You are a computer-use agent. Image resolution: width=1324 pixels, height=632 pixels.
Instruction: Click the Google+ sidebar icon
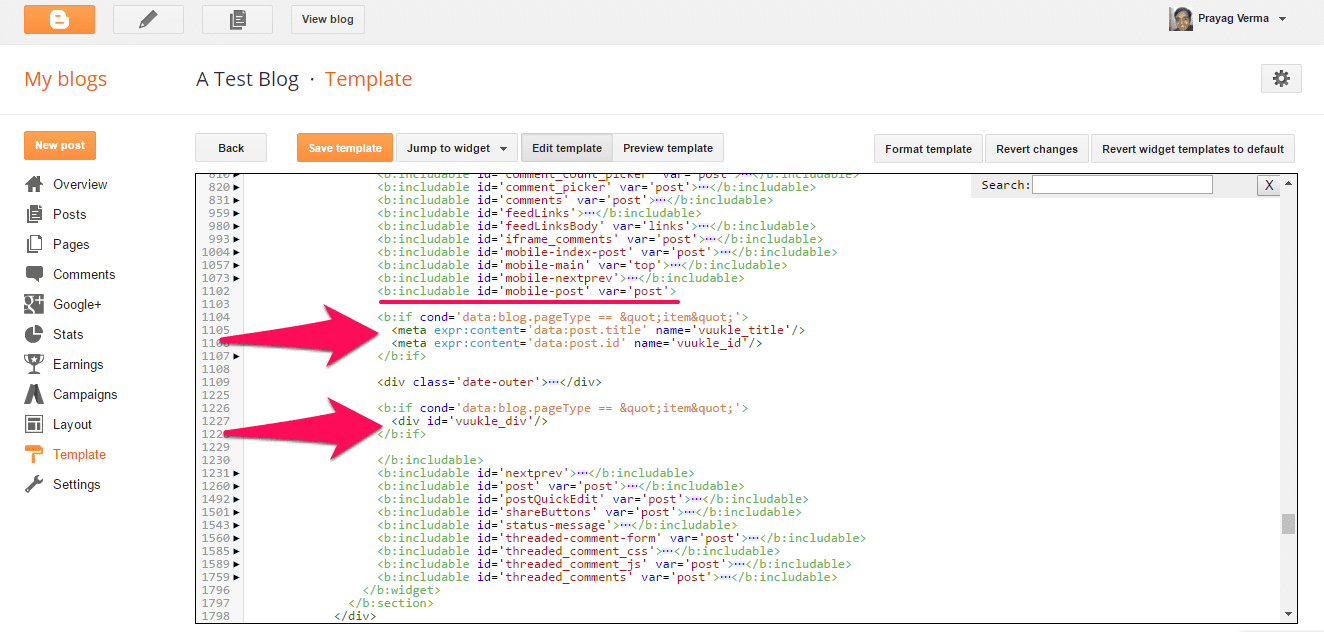tap(35, 304)
